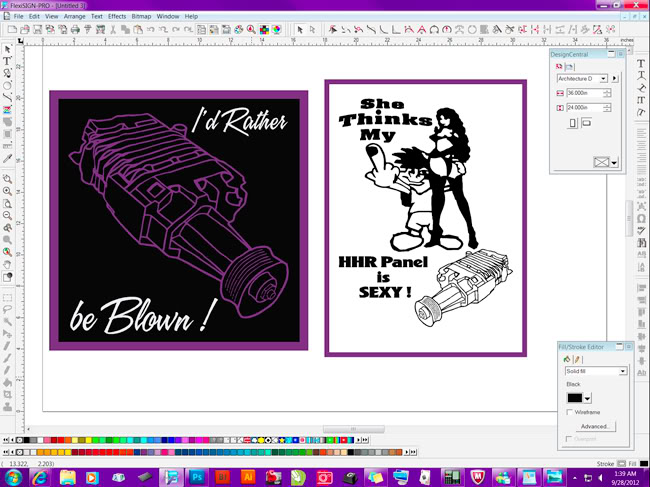
Task: Select the marquee rectangle tool in left toolbox
Action: [7, 297]
